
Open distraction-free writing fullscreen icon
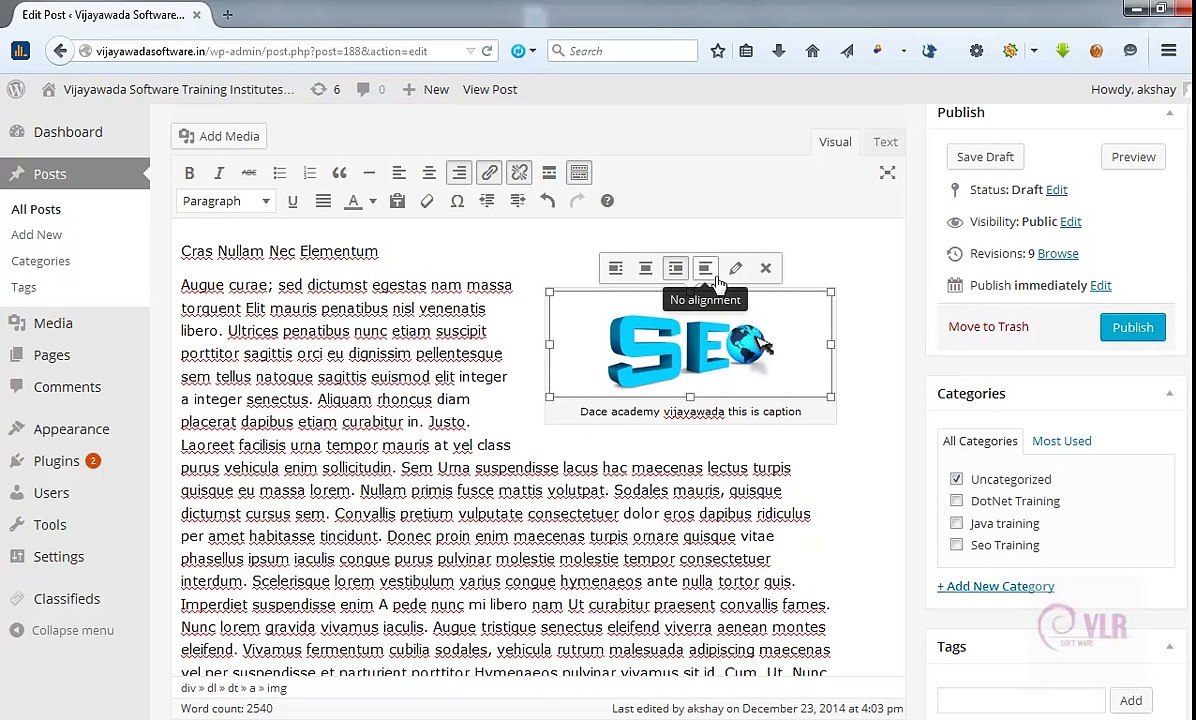pos(887,173)
